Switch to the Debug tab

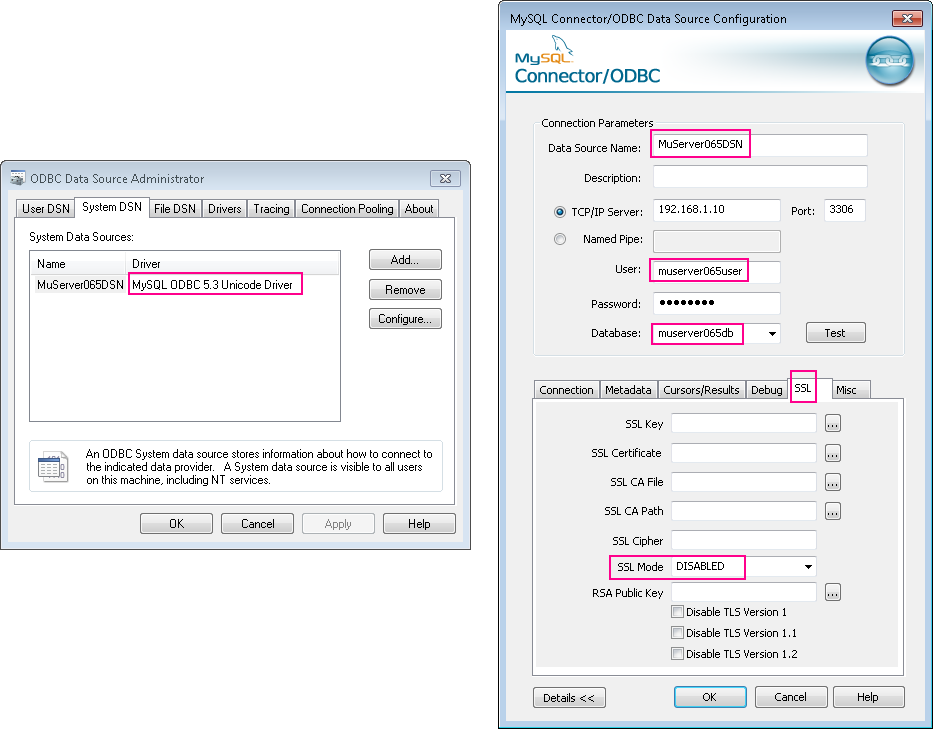766,390
